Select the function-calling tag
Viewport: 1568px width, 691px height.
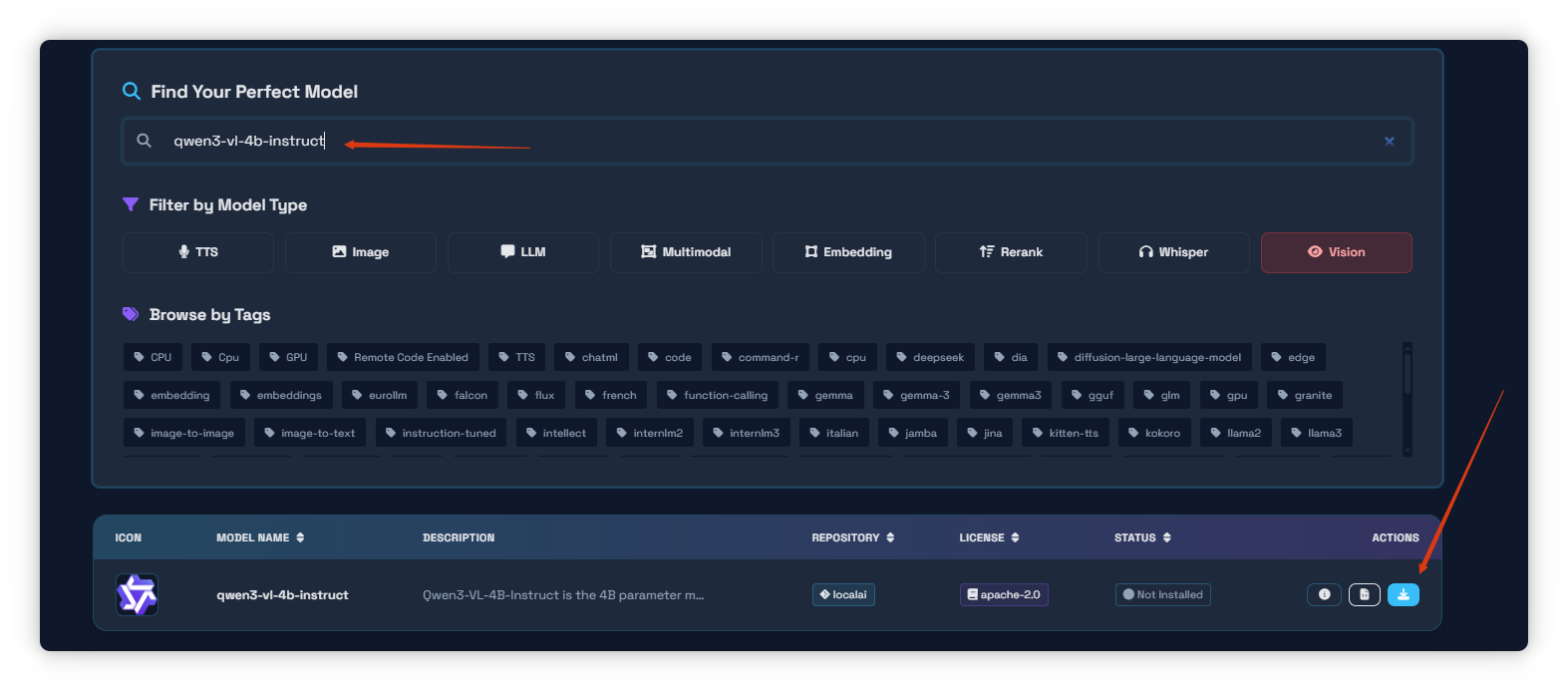click(718, 395)
